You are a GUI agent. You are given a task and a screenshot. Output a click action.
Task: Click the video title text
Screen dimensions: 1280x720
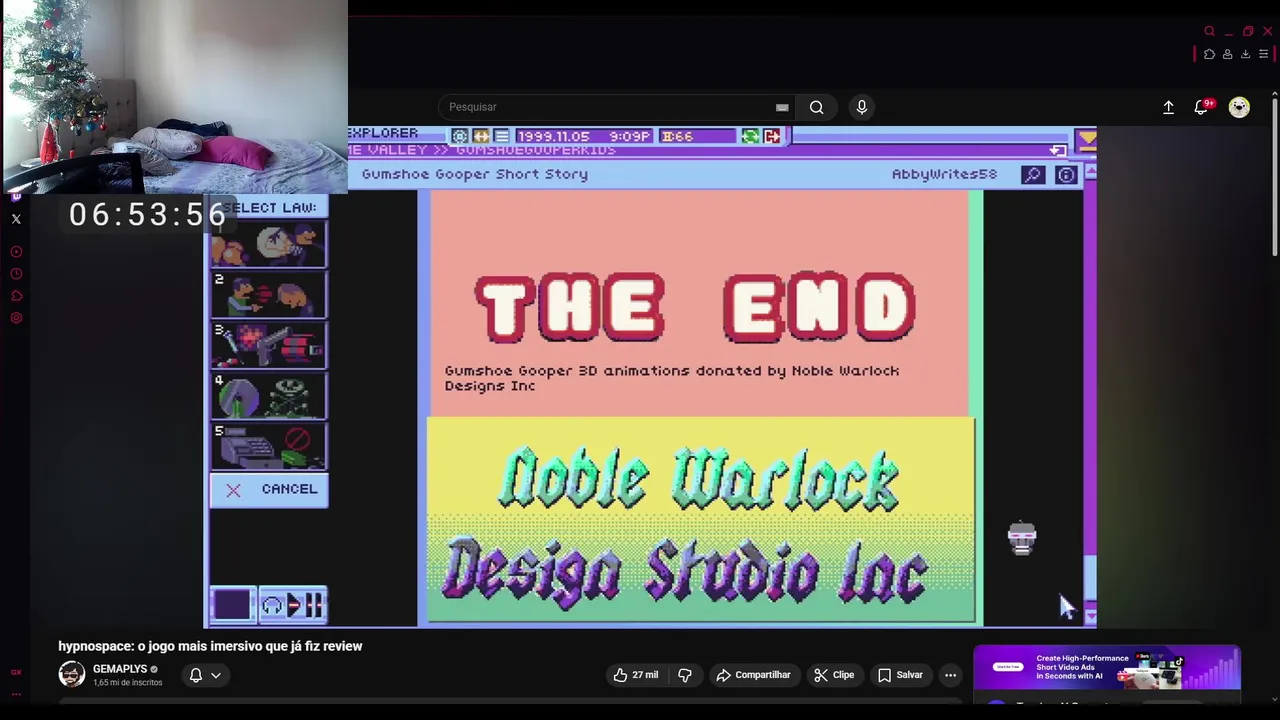point(210,646)
